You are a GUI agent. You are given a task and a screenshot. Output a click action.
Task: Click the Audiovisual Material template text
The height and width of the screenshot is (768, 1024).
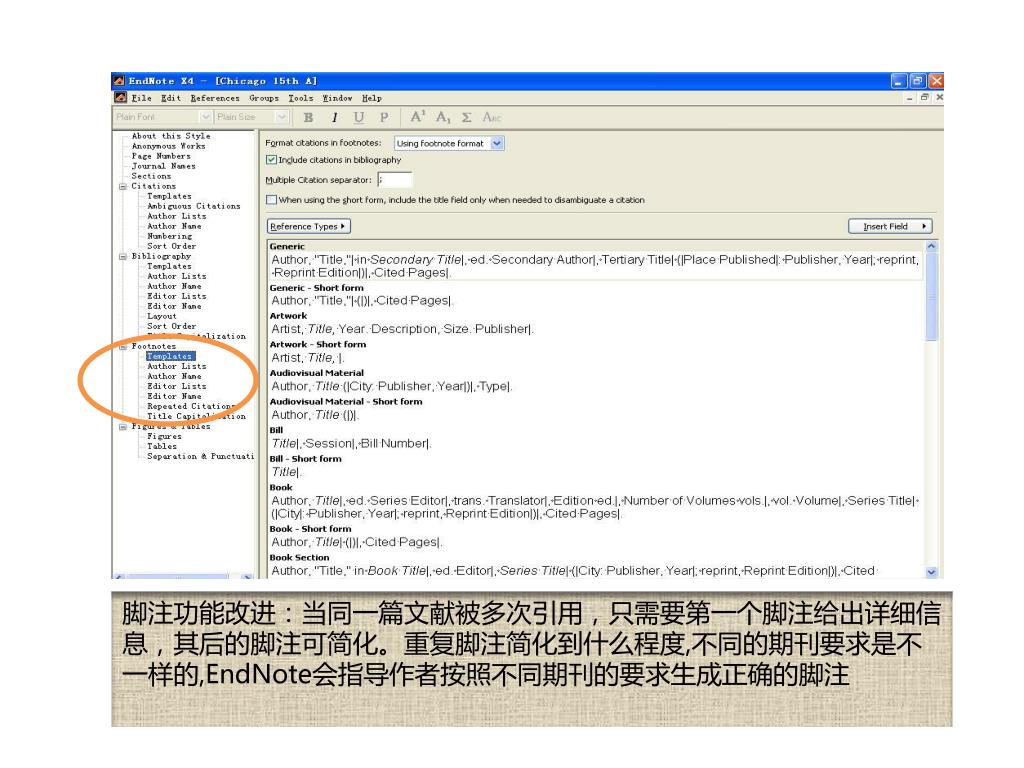[392, 387]
